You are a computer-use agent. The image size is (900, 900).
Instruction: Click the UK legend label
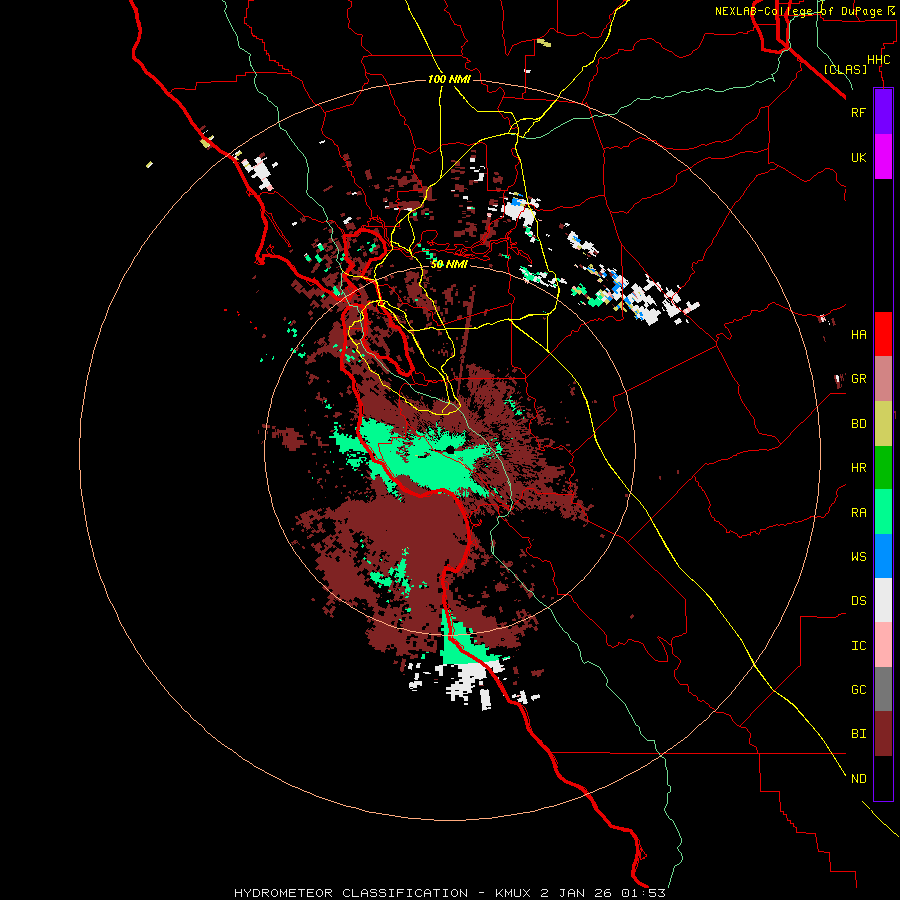click(859, 158)
